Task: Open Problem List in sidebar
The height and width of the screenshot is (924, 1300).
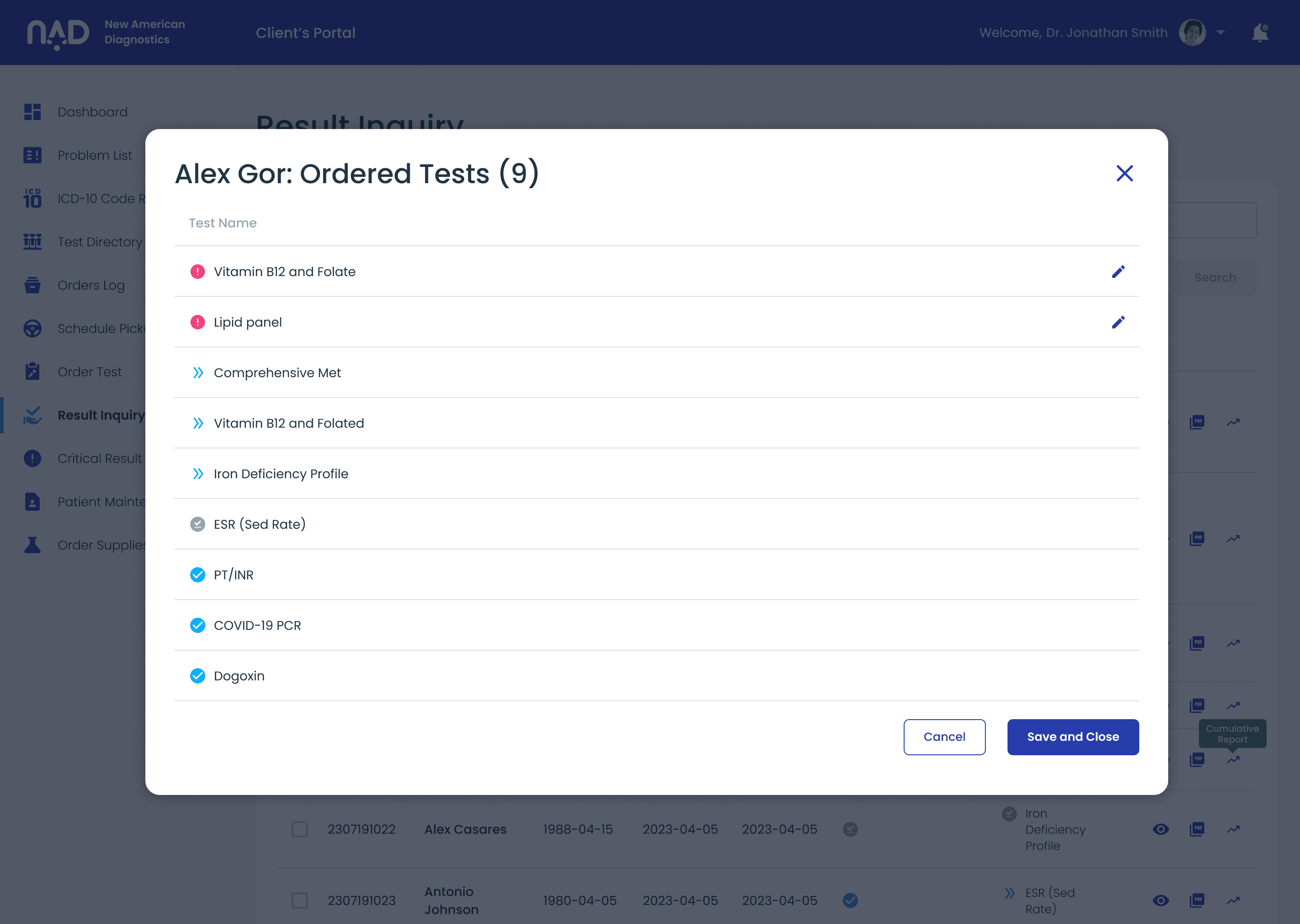Action: pyautogui.click(x=78, y=155)
